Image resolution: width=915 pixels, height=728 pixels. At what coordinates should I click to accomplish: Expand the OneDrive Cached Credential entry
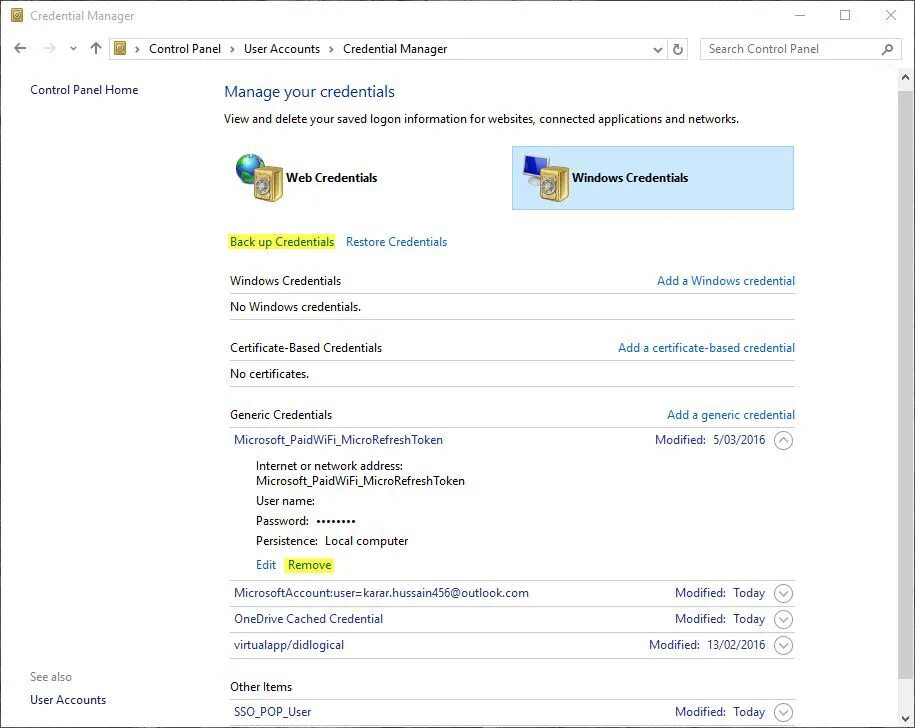[x=783, y=619]
